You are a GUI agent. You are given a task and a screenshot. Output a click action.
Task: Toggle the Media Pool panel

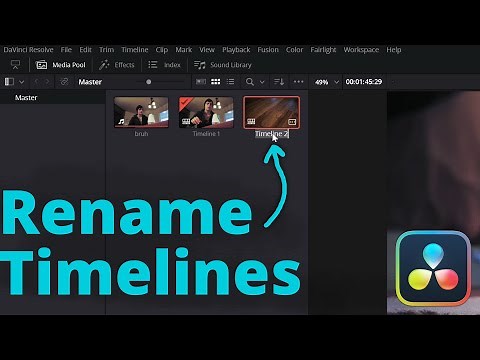pos(60,65)
